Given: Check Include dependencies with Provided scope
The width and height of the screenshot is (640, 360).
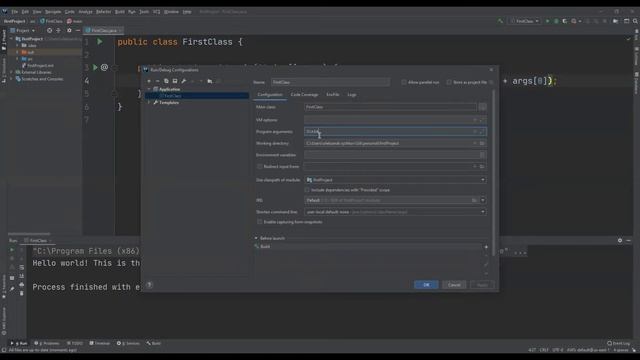Looking at the screenshot, I should tap(307, 190).
